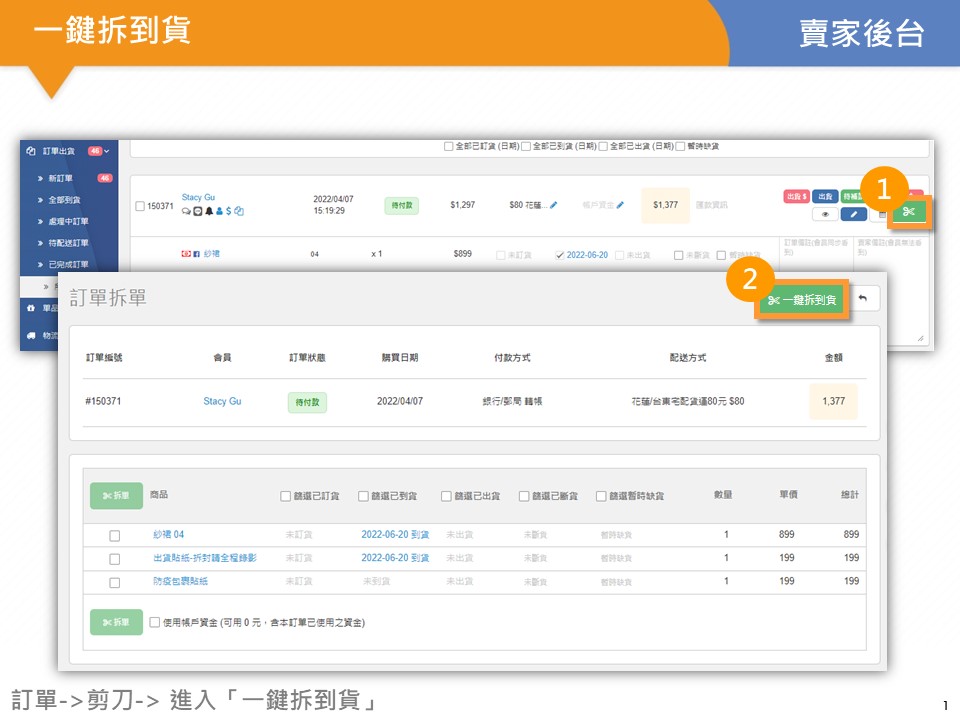Screen dimensions: 960x720
Task: Enable 使用帳戶資金 checkbox
Action: tap(154, 622)
